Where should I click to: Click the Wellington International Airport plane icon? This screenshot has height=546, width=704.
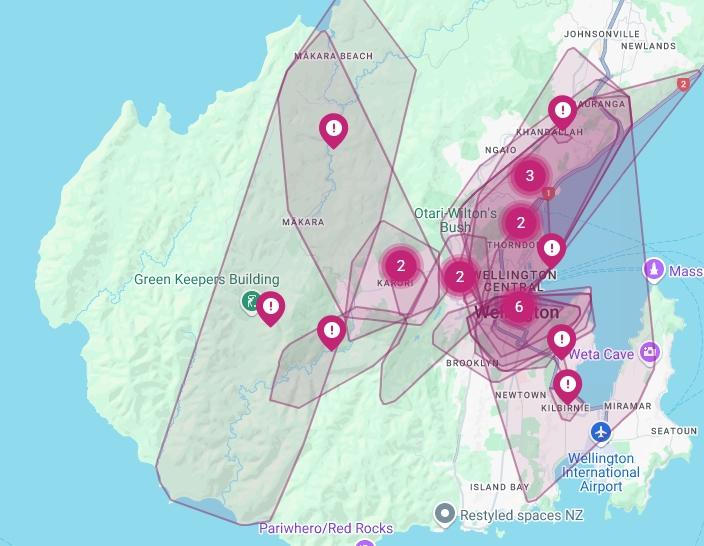tap(600, 432)
